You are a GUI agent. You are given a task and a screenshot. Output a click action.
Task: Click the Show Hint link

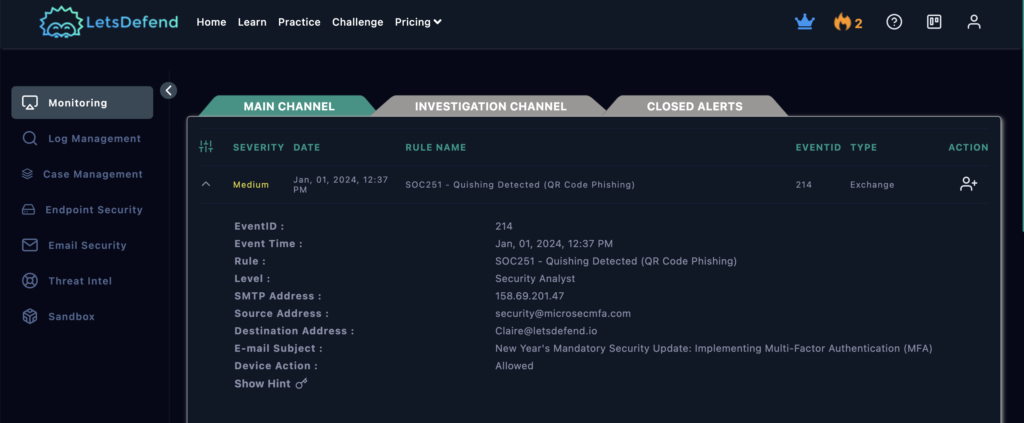(x=262, y=384)
